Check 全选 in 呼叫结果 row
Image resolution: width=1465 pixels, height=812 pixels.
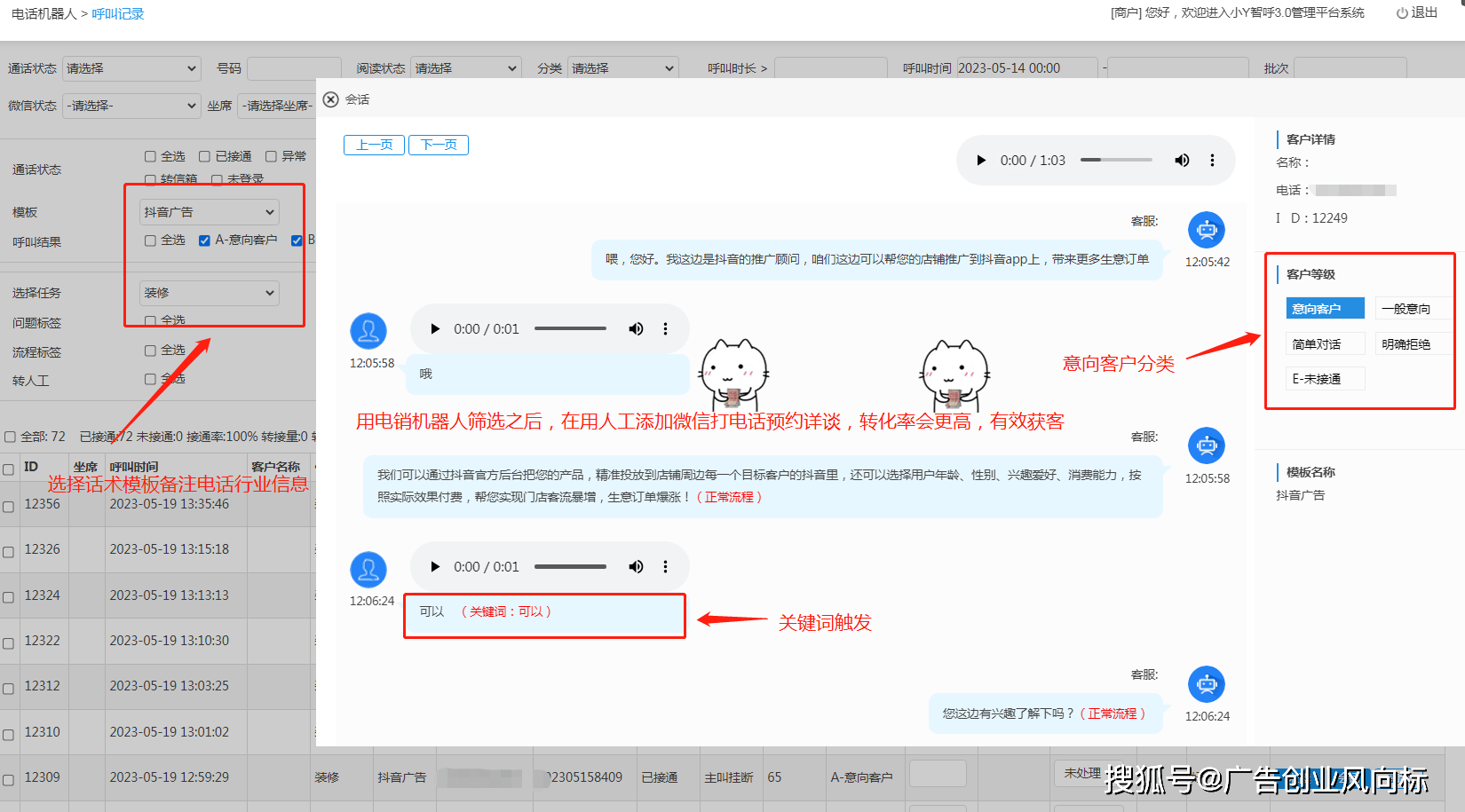pos(150,240)
